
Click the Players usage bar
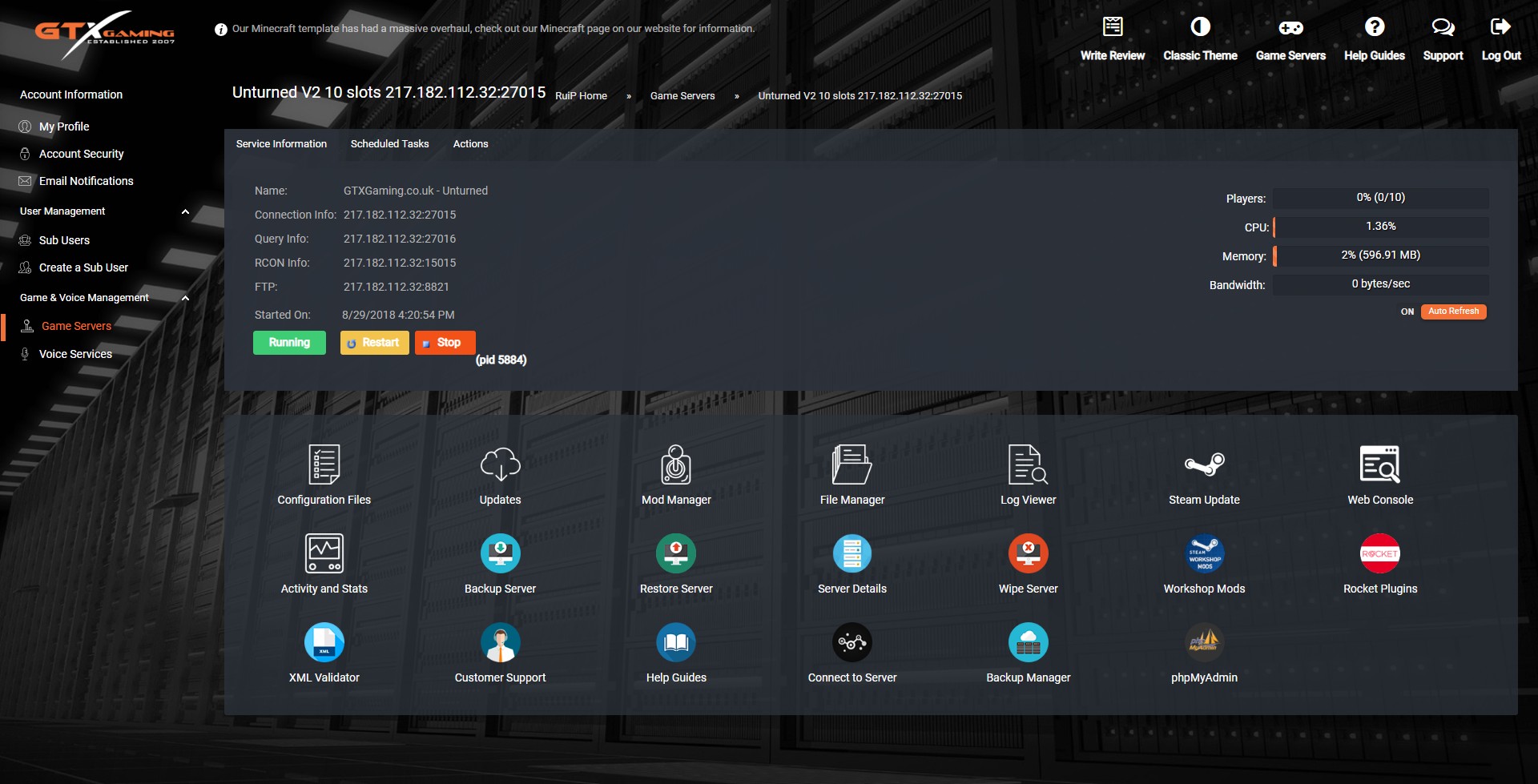coord(1380,198)
